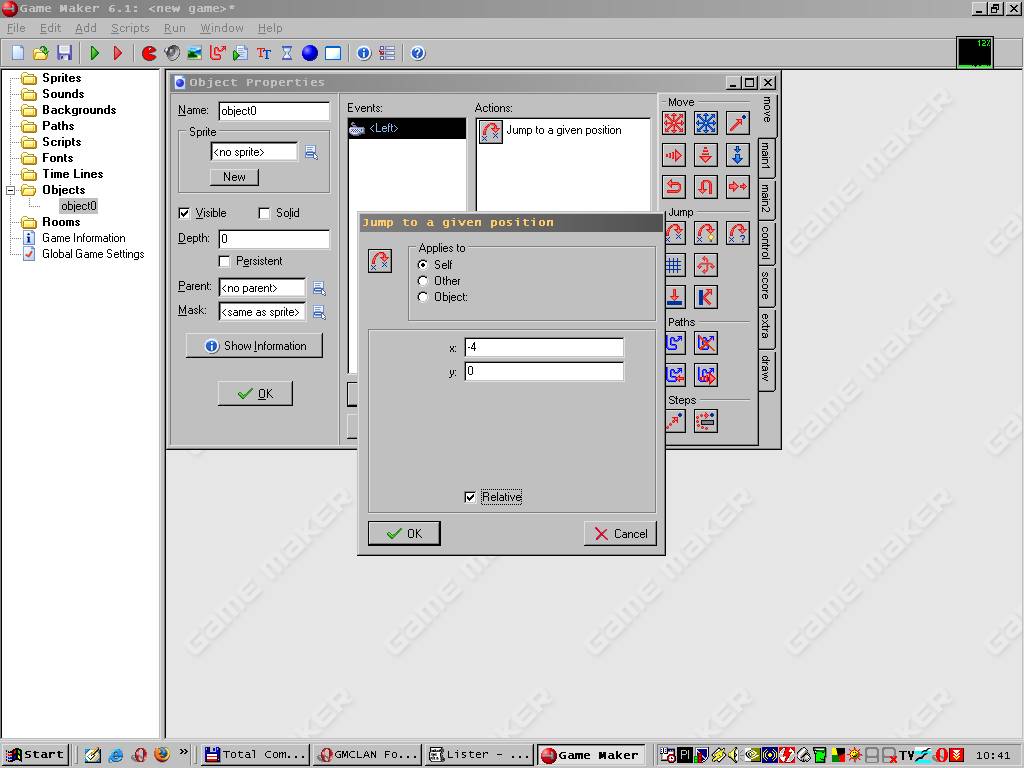Viewport: 1024px width, 768px height.
Task: Uncheck the Relative checkbox
Action: click(x=471, y=497)
